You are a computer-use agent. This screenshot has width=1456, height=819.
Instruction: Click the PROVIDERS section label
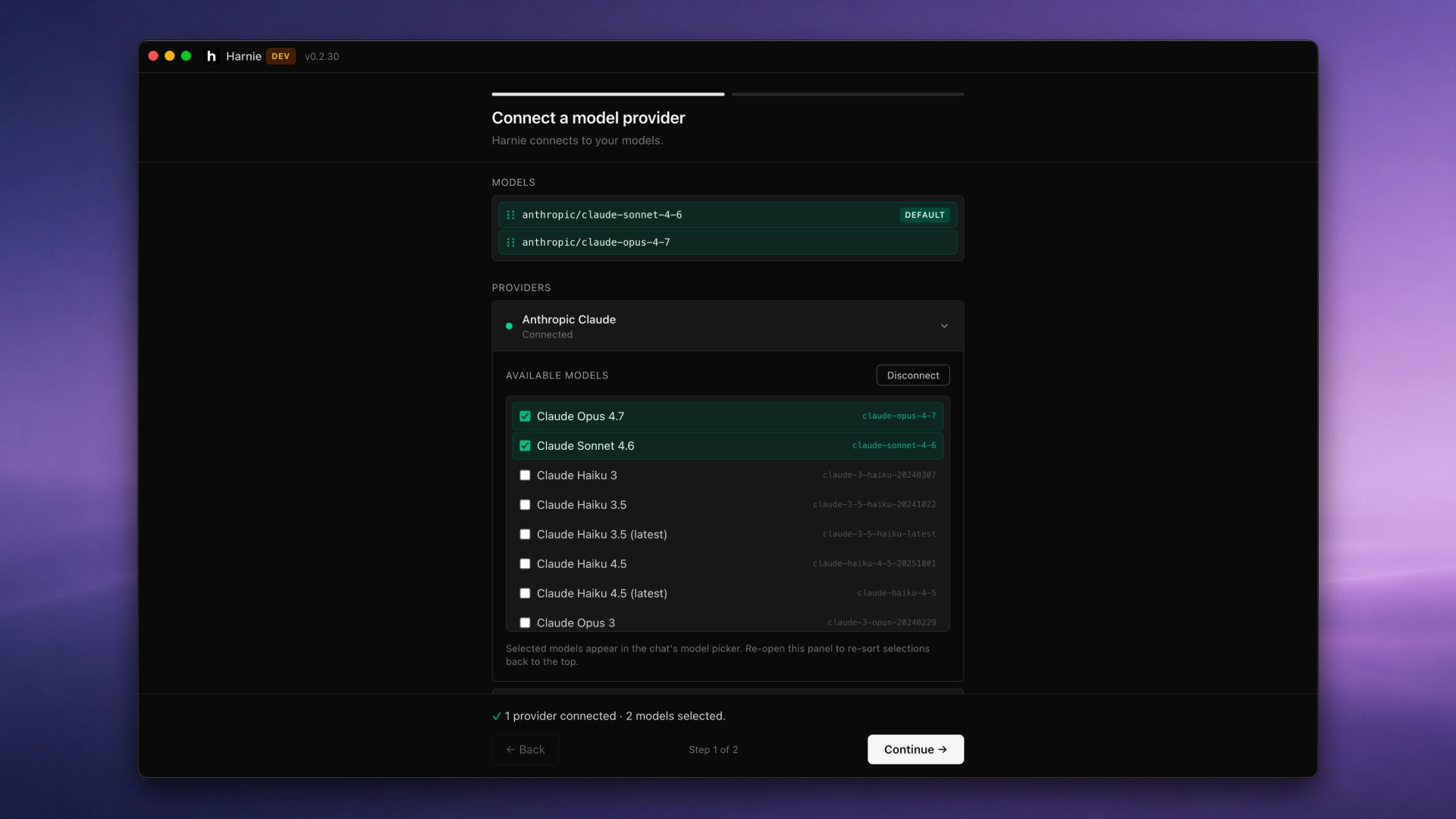tap(521, 288)
